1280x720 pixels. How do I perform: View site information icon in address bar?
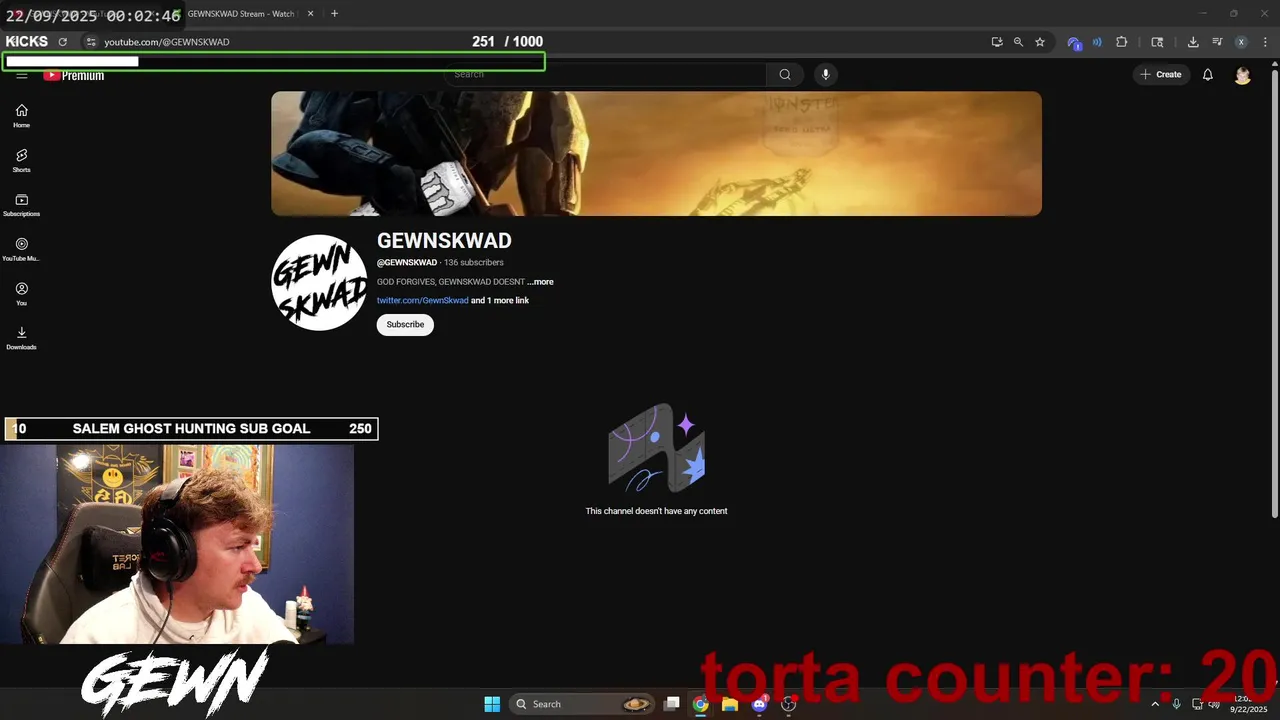pyautogui.click(x=90, y=42)
